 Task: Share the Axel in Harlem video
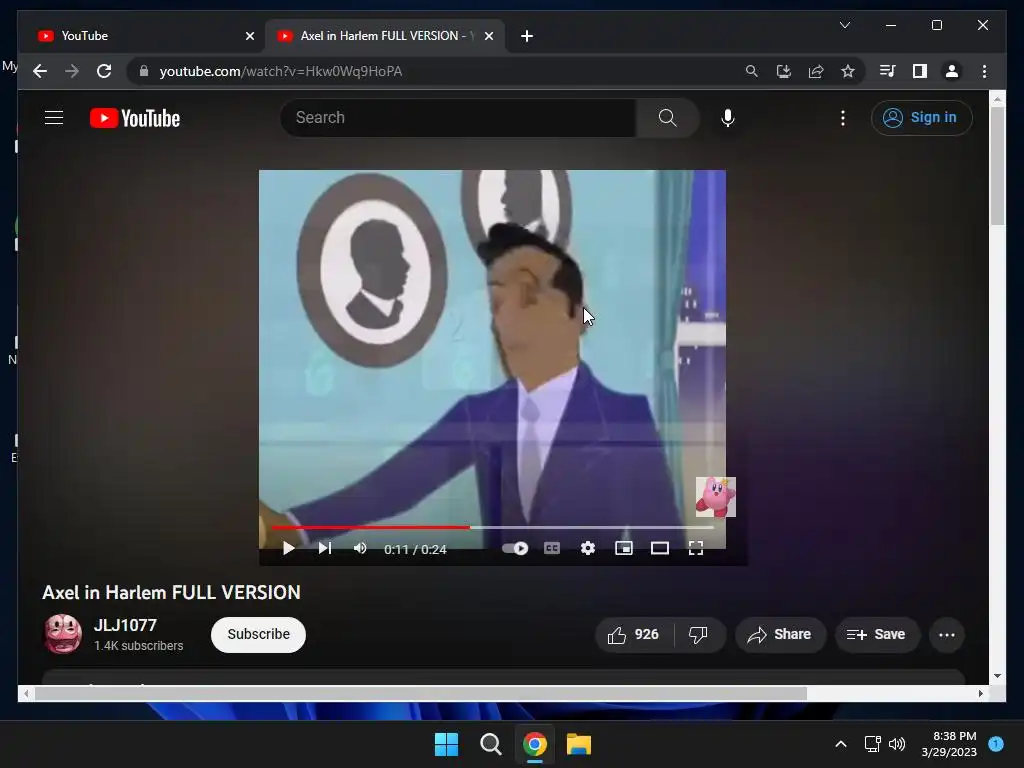[x=780, y=635]
